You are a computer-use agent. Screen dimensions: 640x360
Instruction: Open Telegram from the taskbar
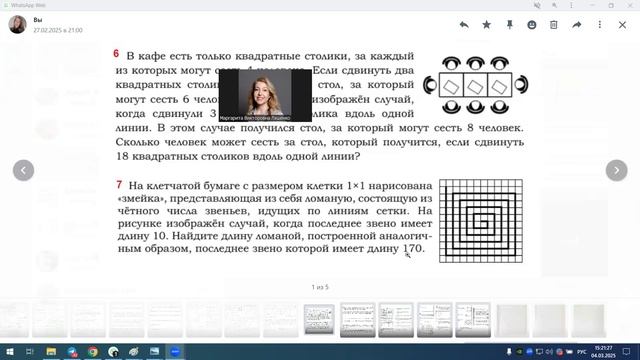click(x=72, y=351)
